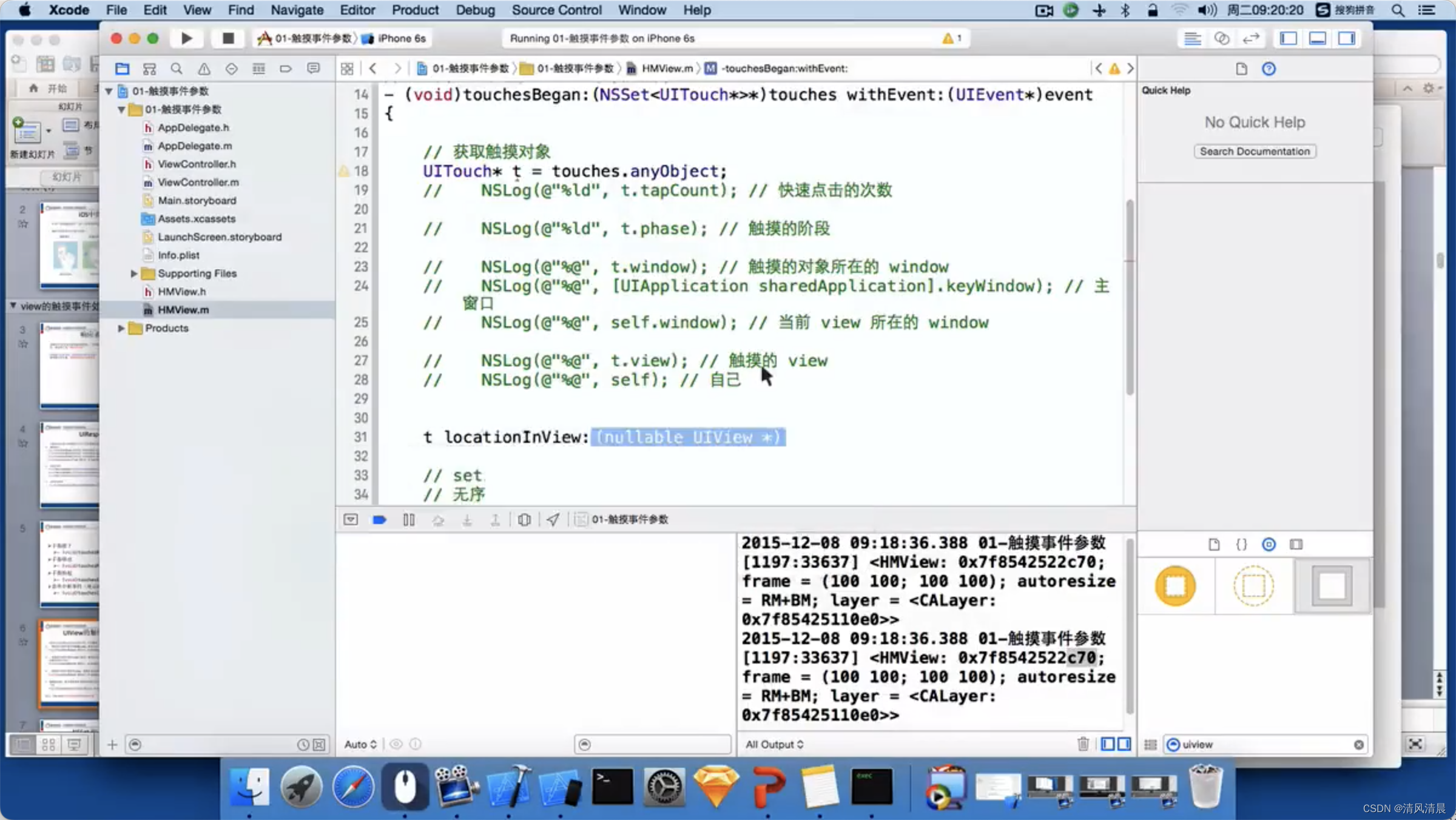Viewport: 1456px width, 820px height.
Task: Open Terminal from the Dock
Action: click(612, 787)
